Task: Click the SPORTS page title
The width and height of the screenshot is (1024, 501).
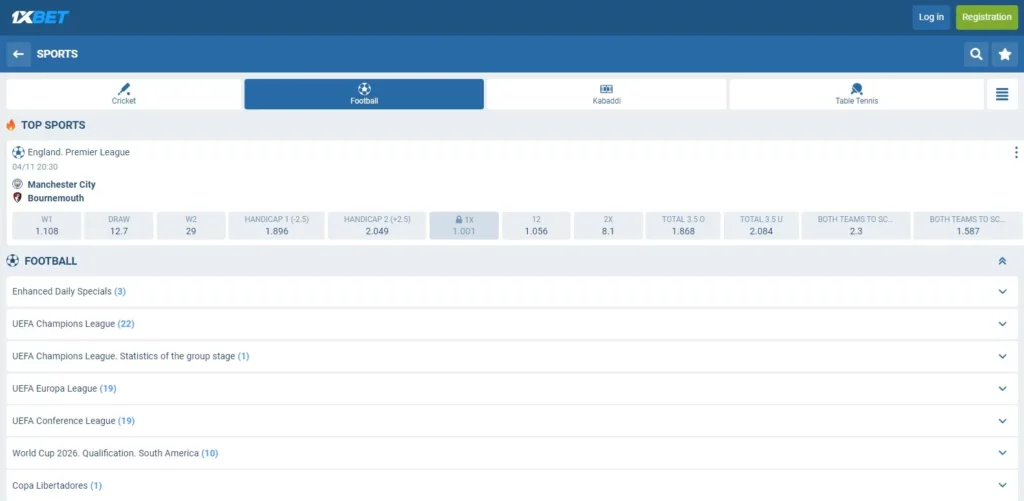Action: pos(57,54)
